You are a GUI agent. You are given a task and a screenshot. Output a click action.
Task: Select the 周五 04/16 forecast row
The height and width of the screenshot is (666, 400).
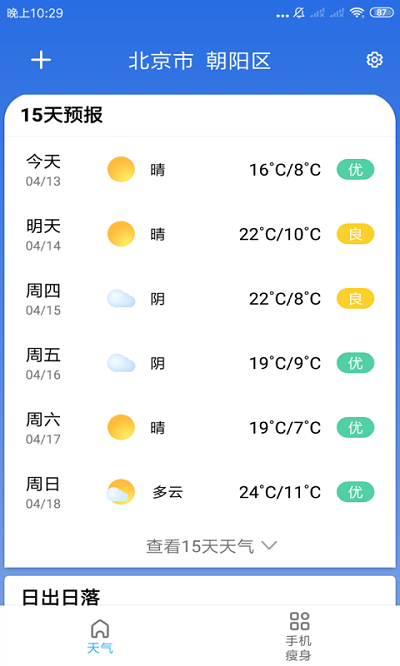[200, 363]
